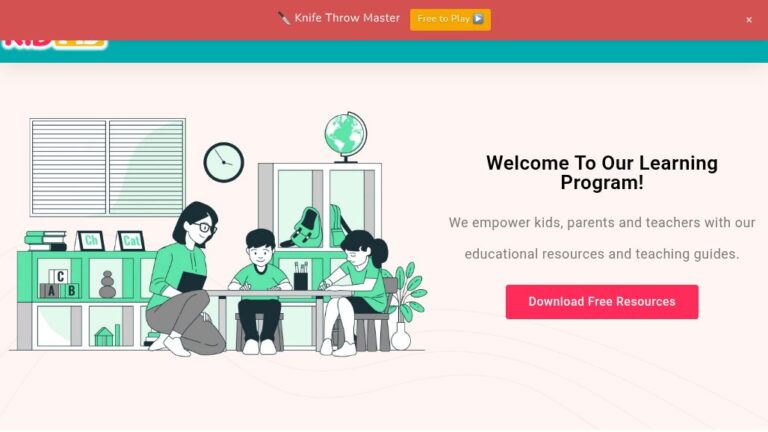This screenshot has height=432, width=768.
Task: Click the boy seated at the table
Action: (260, 291)
